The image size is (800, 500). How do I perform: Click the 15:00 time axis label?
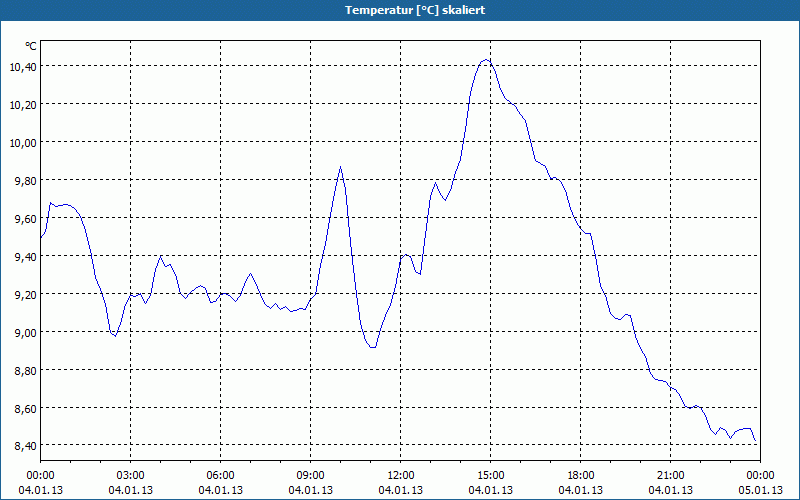[491, 476]
